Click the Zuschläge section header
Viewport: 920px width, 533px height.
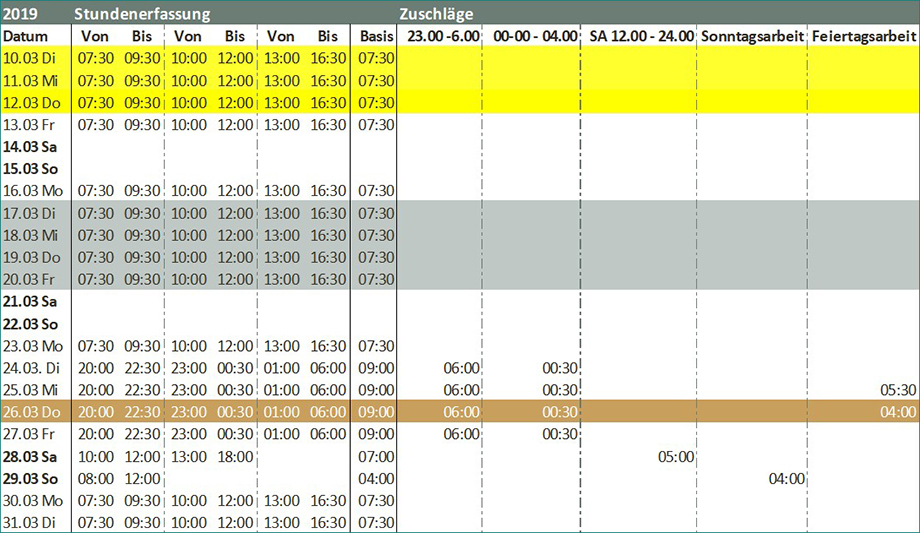point(436,14)
